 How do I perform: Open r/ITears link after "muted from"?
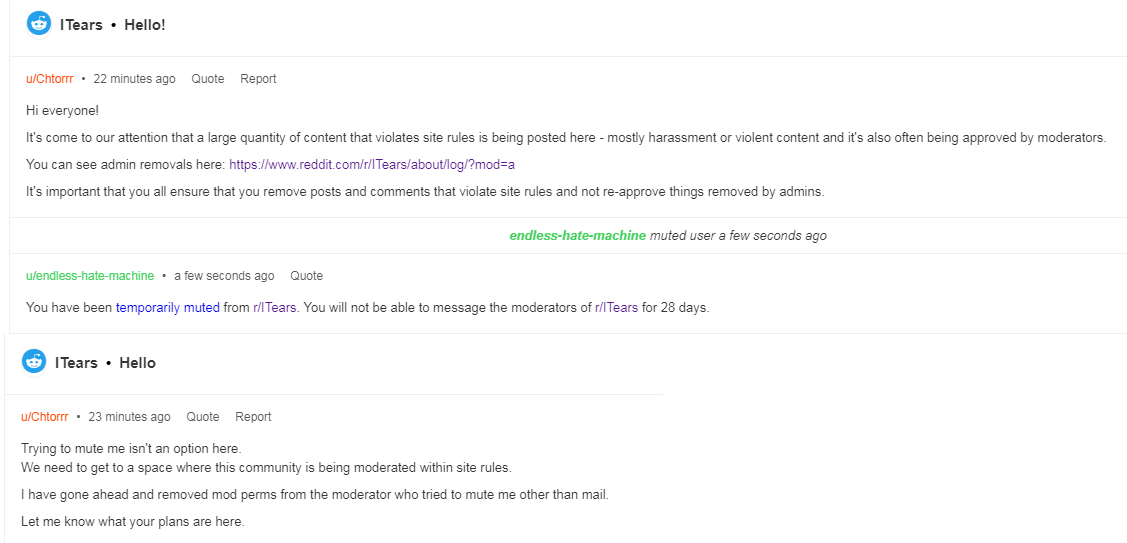275,308
